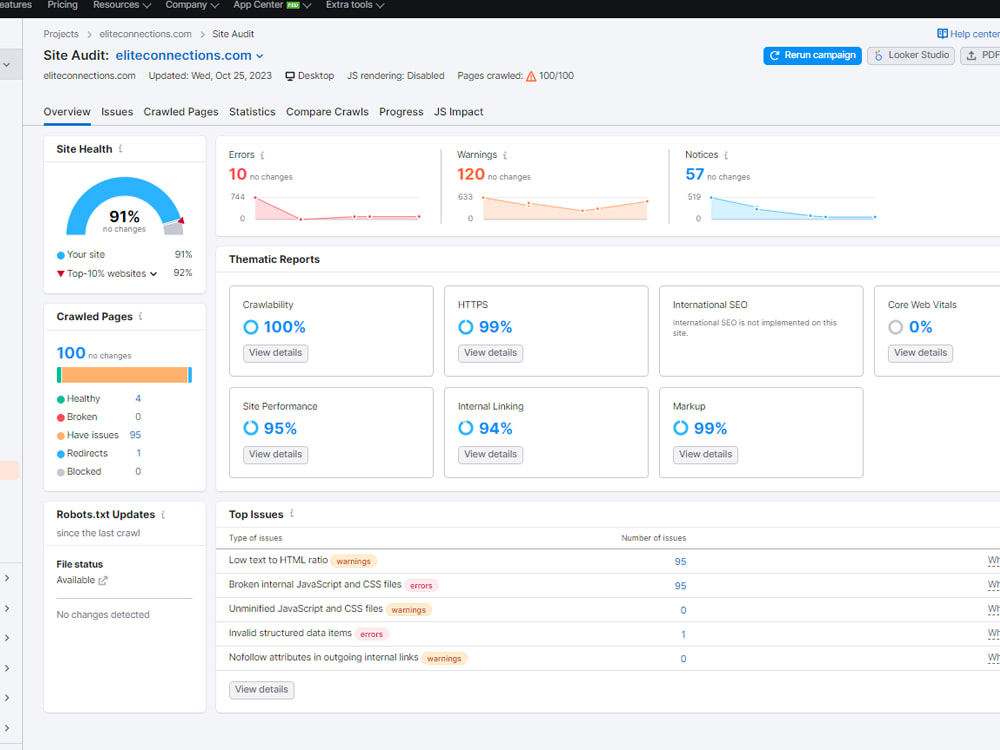Click the Rerun campaign refresh icon
Screen dimensions: 1000x750
click(774, 55)
